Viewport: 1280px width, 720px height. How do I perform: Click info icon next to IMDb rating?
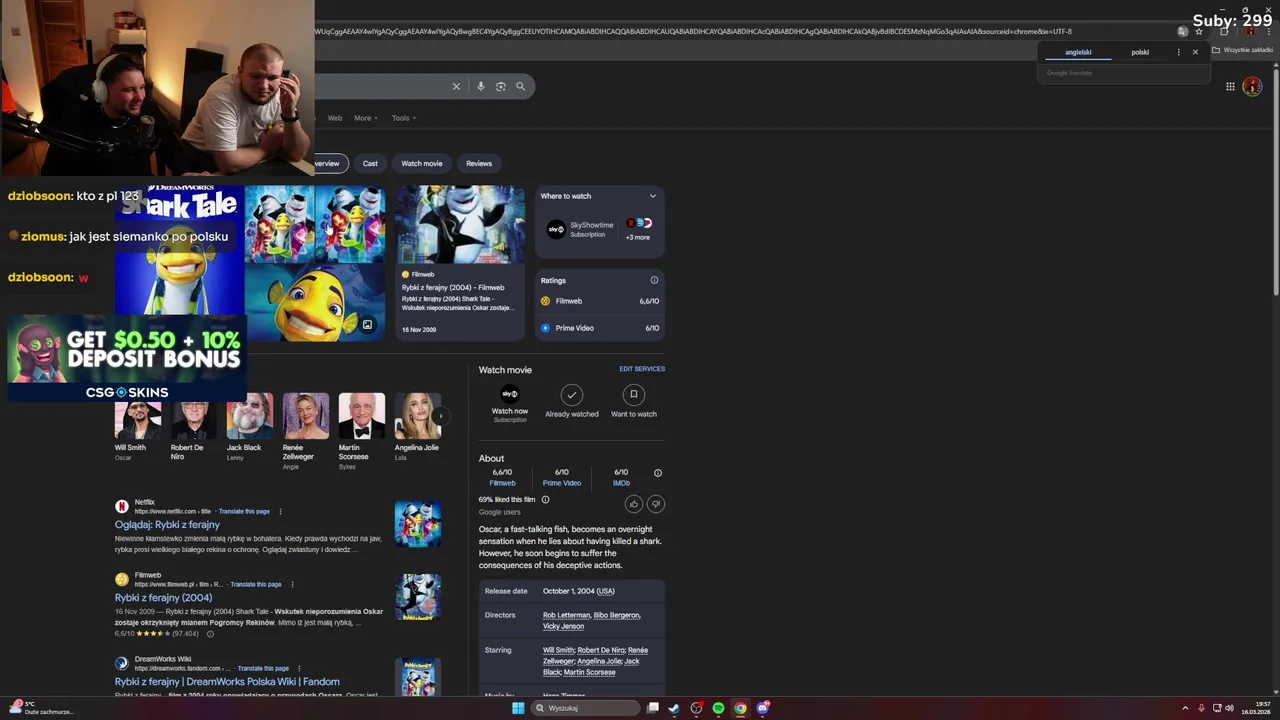(x=658, y=473)
